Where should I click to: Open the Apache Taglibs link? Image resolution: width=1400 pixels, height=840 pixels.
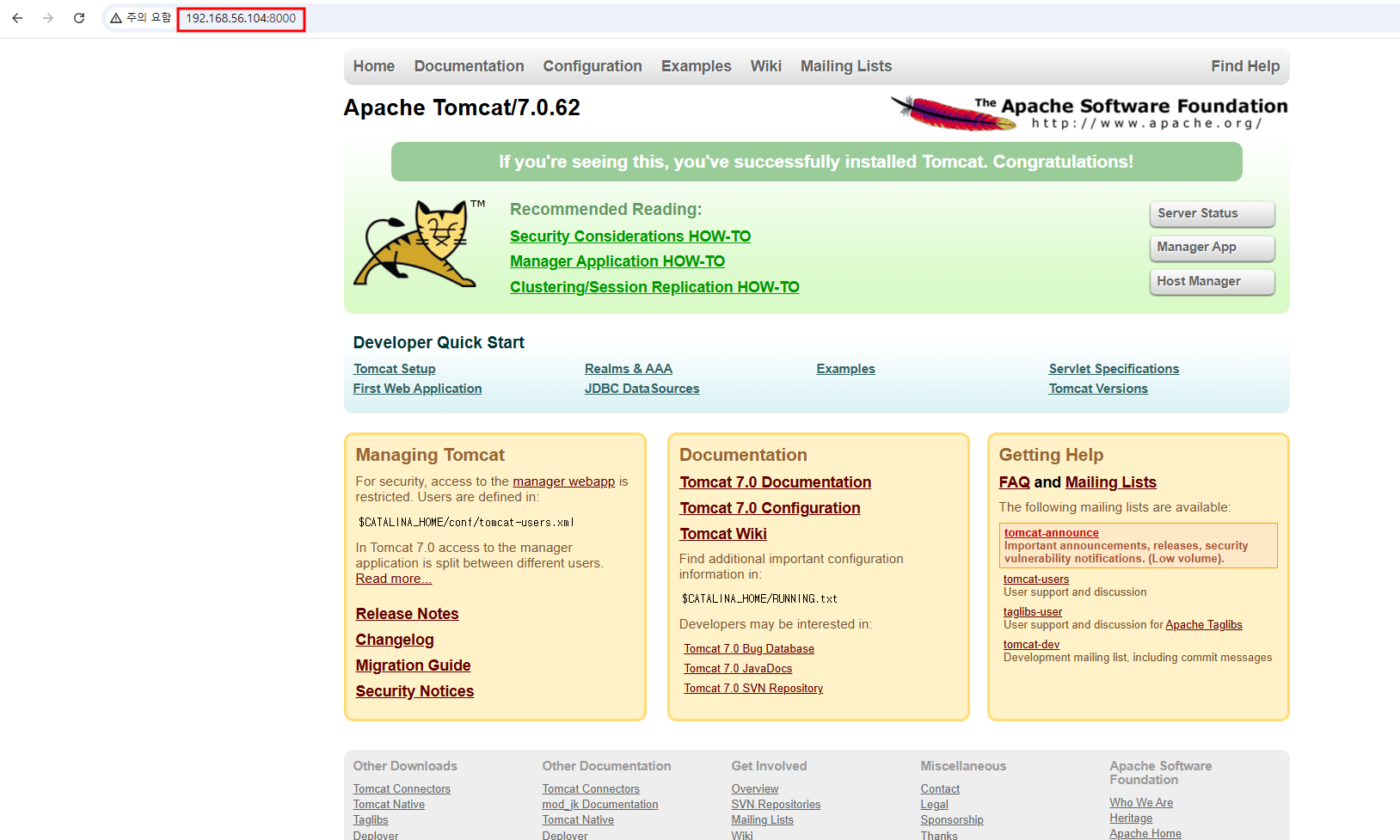pos(1204,625)
